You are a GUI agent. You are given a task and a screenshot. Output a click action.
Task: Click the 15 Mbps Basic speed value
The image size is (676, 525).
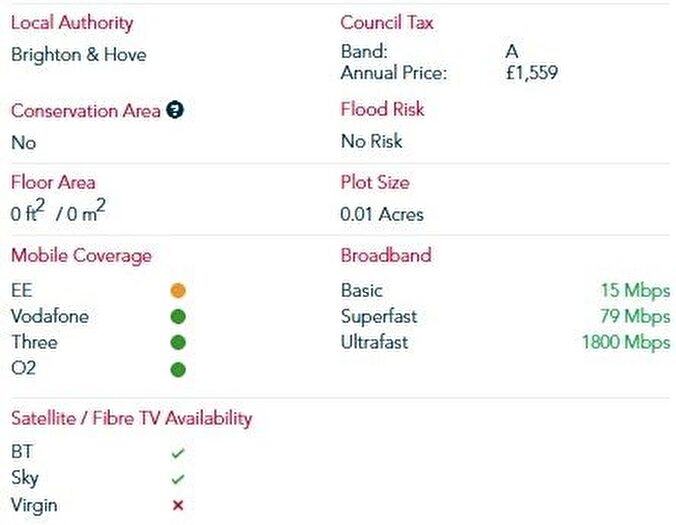[x=634, y=291]
